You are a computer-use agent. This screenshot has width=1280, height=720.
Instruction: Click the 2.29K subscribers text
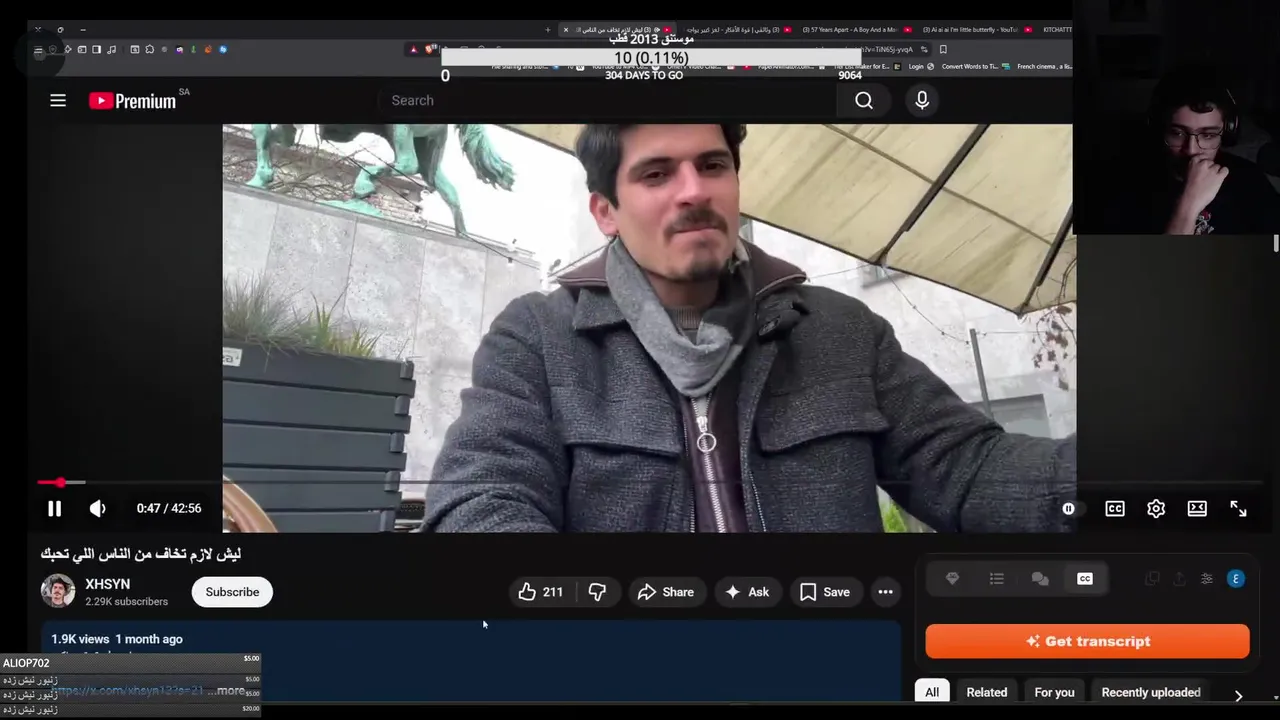tap(126, 602)
